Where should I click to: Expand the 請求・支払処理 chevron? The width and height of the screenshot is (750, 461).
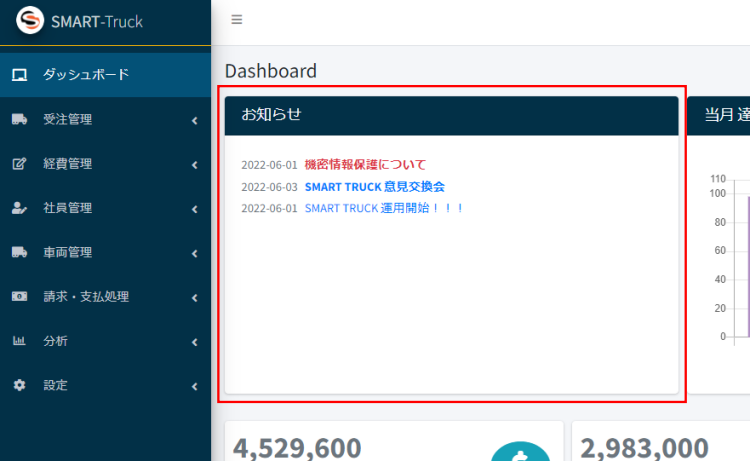pos(194,297)
